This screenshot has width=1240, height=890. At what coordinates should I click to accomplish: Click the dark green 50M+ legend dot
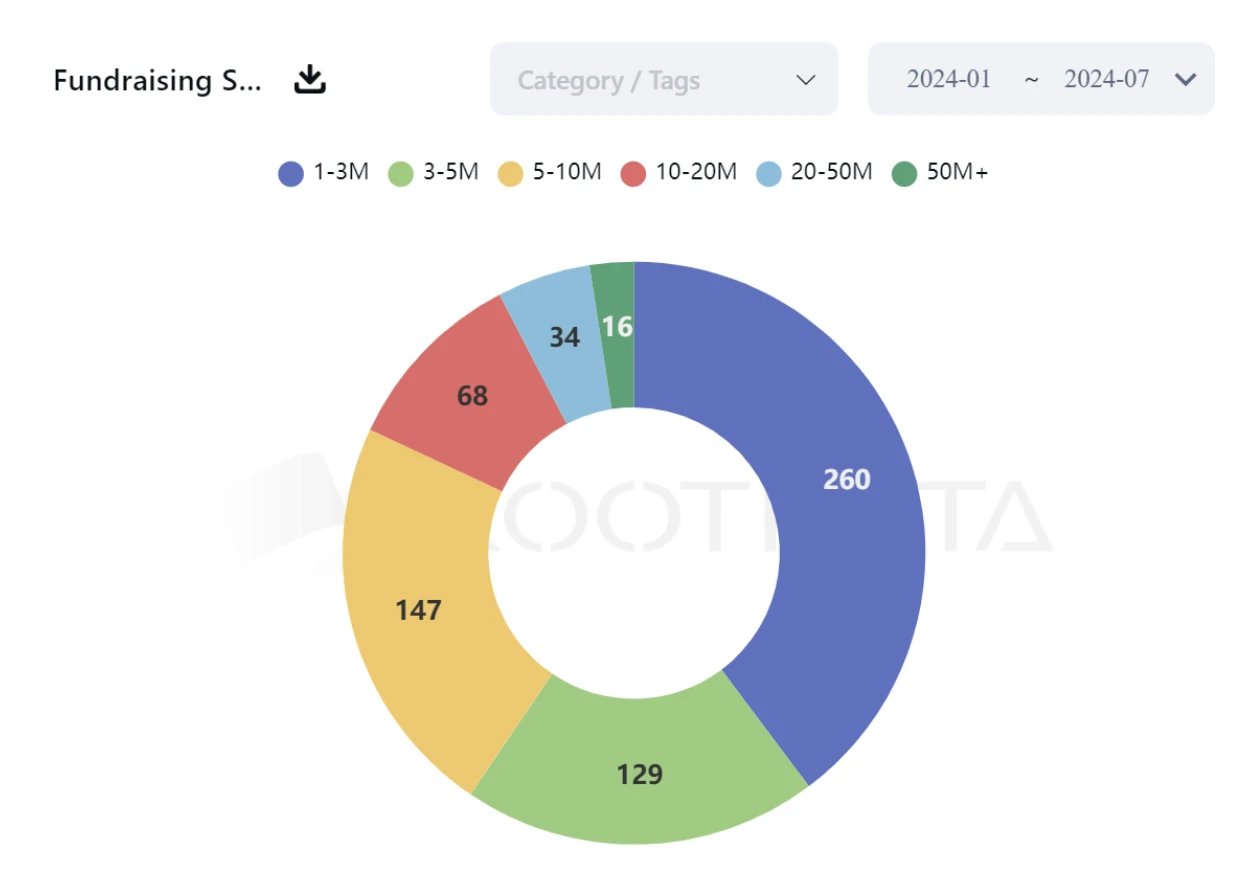click(x=904, y=174)
